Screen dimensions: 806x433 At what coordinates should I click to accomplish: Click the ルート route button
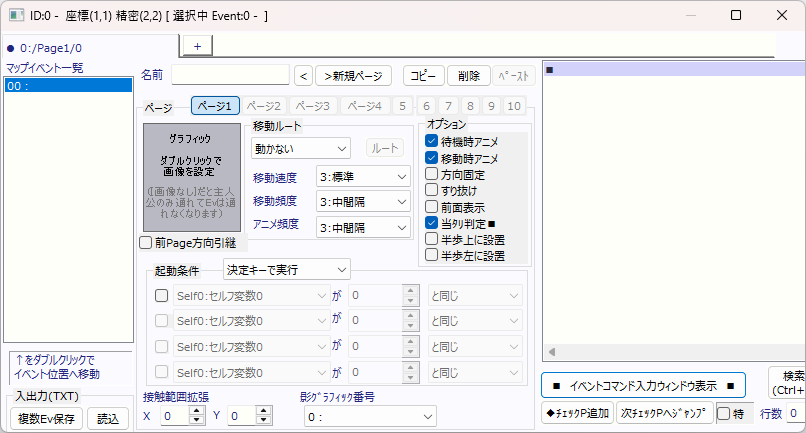[384, 148]
